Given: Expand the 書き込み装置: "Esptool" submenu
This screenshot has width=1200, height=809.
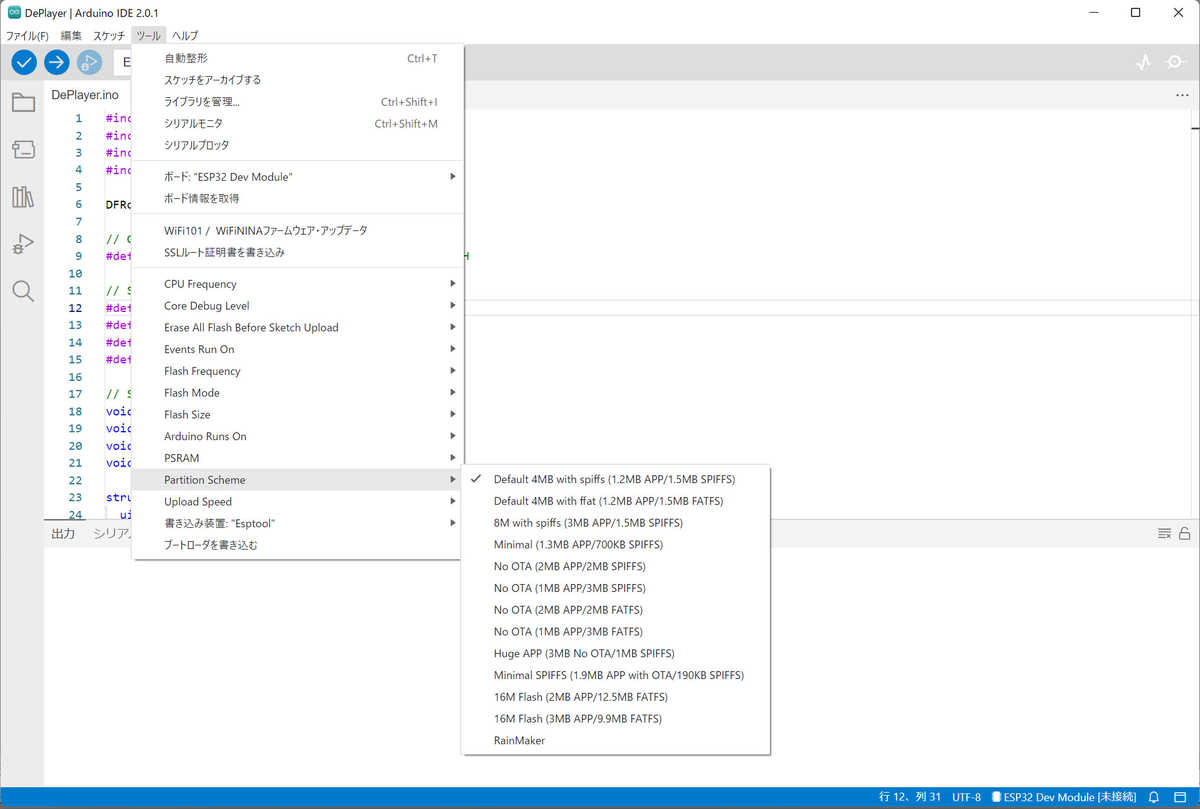Looking at the screenshot, I should click(x=298, y=523).
